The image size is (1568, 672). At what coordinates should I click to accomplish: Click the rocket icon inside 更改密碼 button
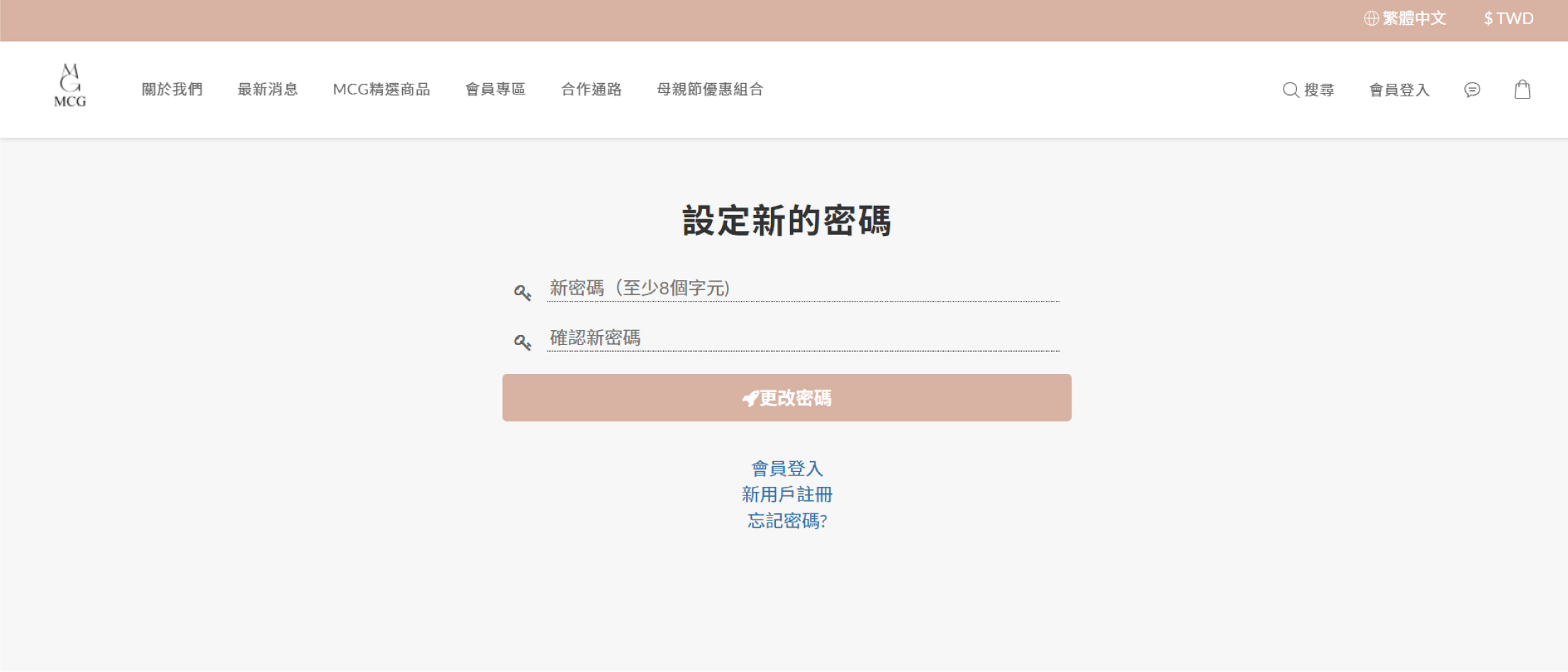751,397
